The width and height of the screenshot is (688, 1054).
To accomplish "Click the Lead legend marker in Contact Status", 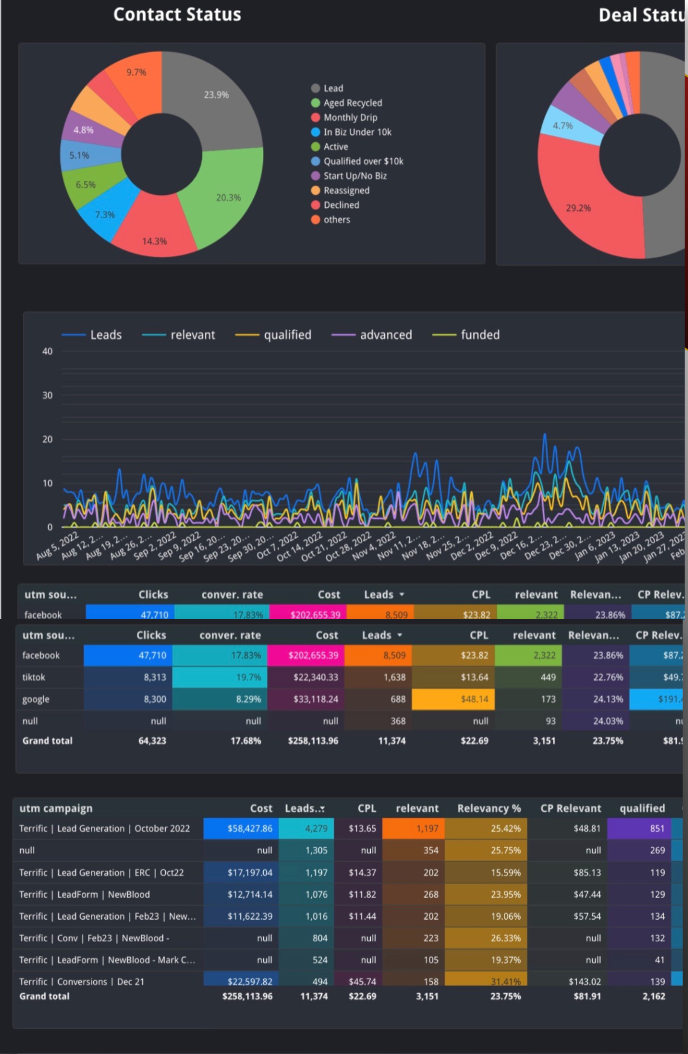I will tap(316, 89).
